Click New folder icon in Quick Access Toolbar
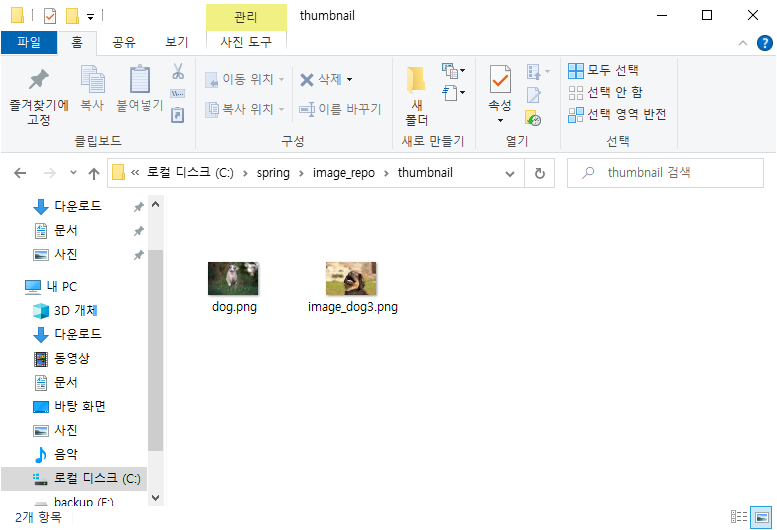Screen dimensions: 777x530 tap(72, 16)
